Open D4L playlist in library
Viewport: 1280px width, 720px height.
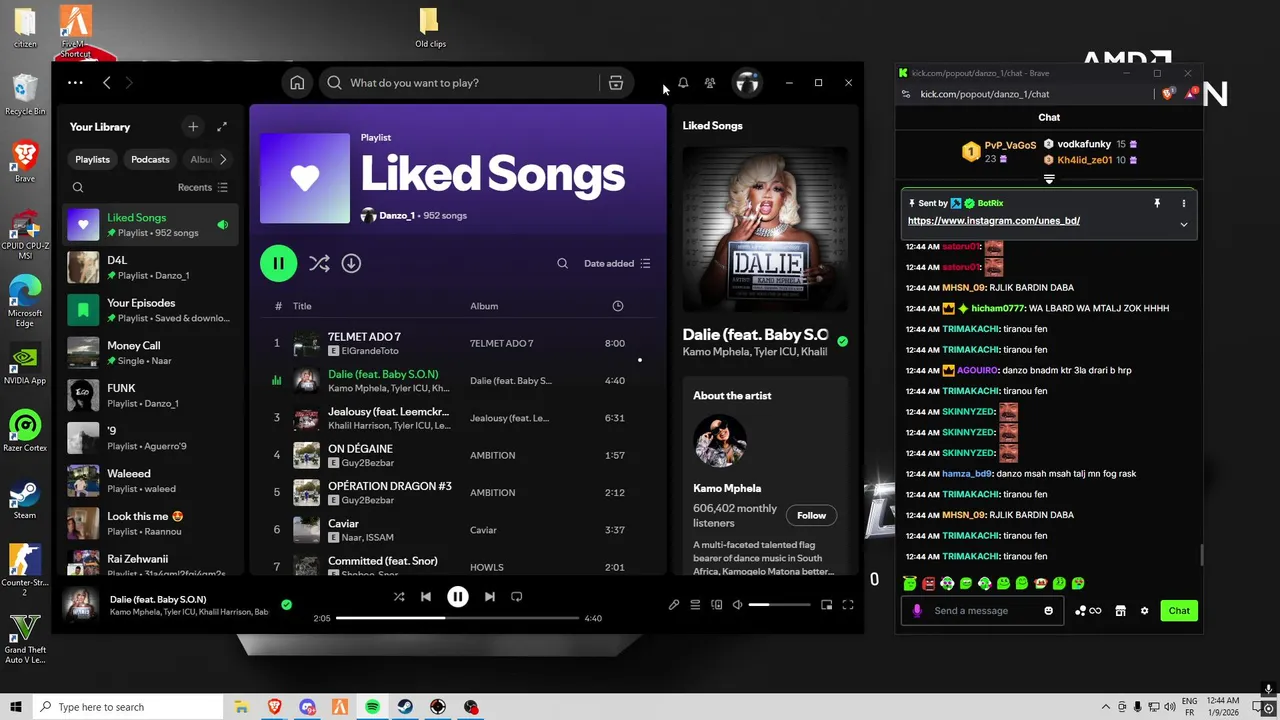pos(149,267)
